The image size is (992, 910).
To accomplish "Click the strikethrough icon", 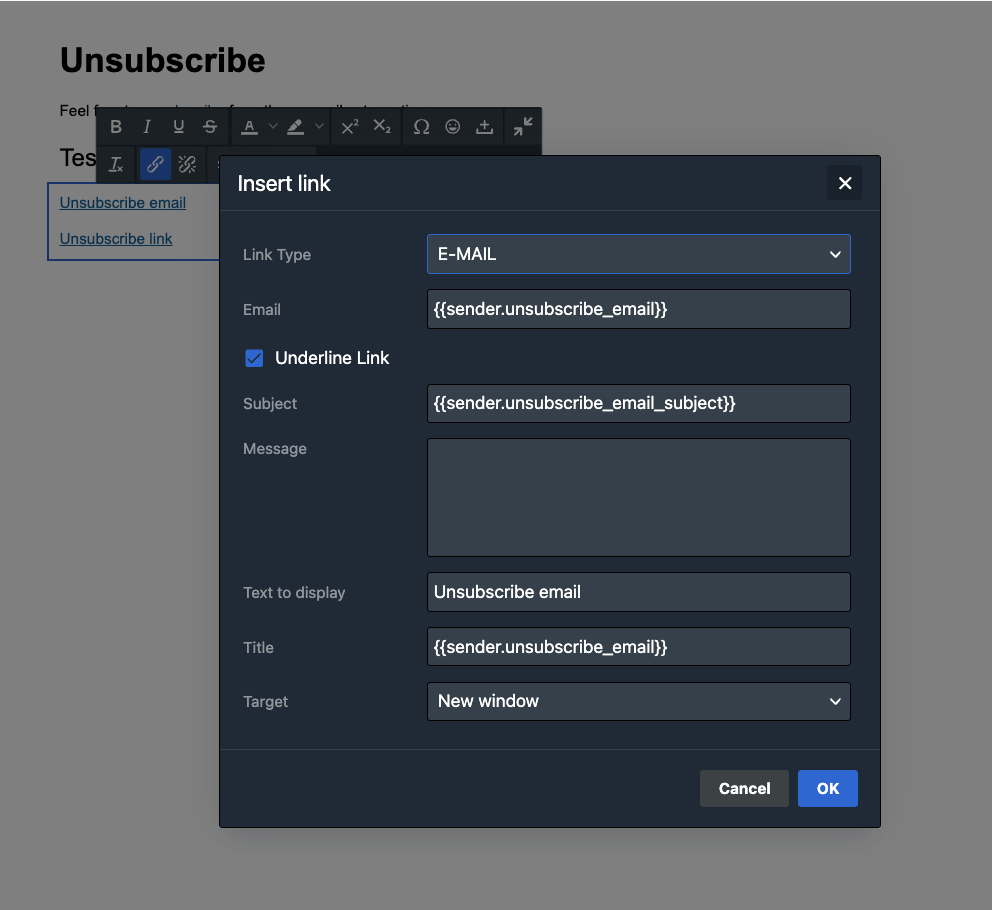I will click(x=210, y=127).
